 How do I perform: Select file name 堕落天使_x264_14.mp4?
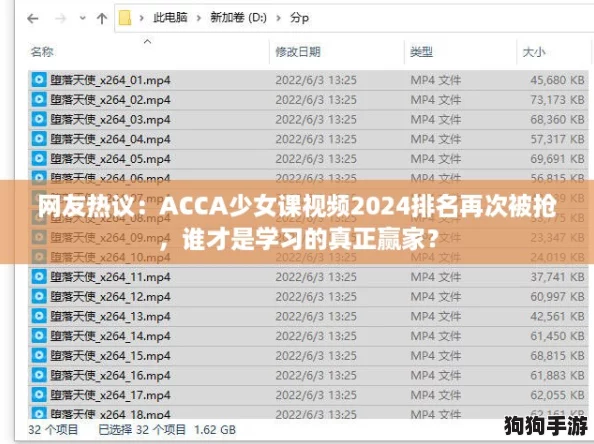(110, 336)
